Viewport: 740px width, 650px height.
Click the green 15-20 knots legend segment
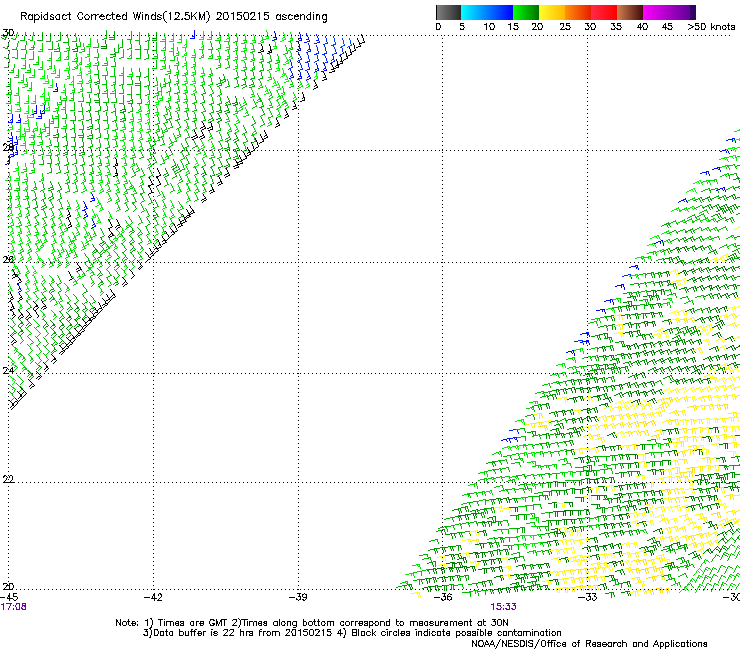(526, 12)
